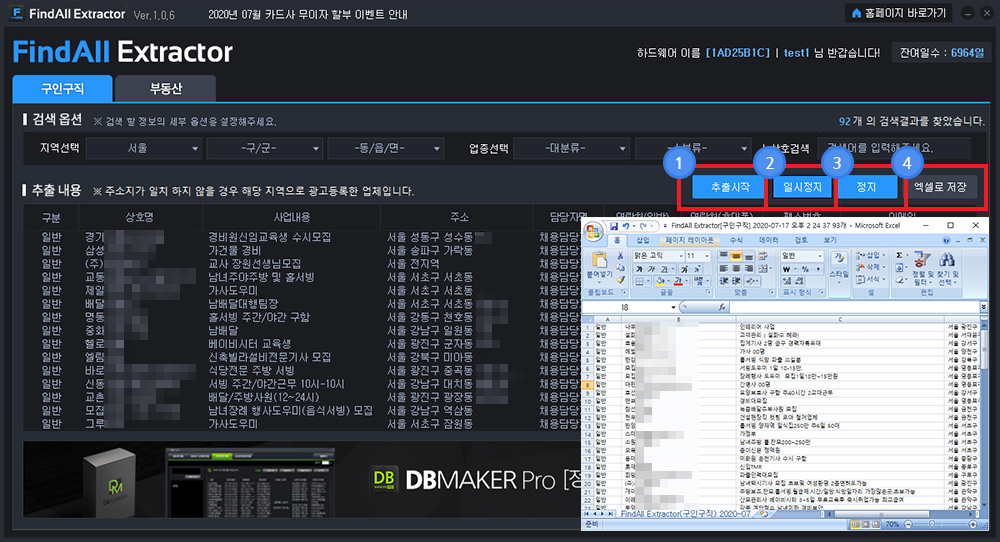The width and height of the screenshot is (1000, 542).
Task: Click the 추출시작 button
Action: click(x=730, y=187)
